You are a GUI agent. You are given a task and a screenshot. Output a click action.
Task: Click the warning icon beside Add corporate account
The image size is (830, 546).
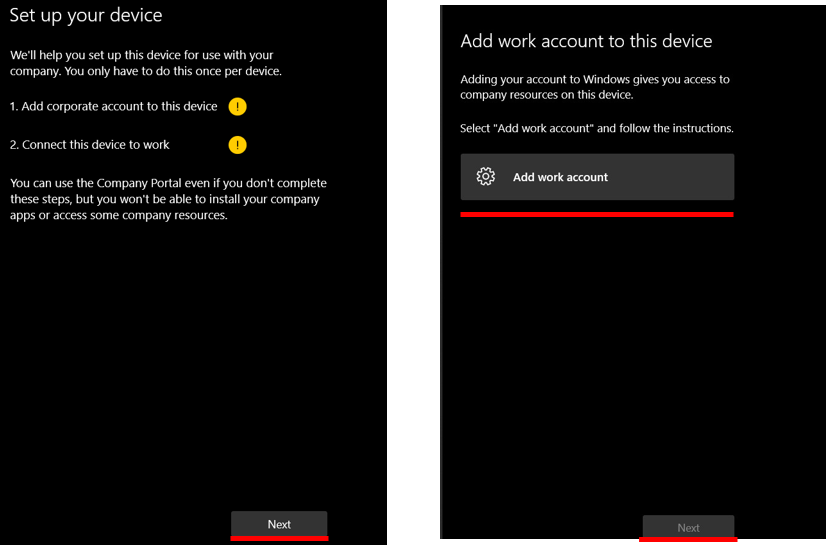[x=237, y=106]
